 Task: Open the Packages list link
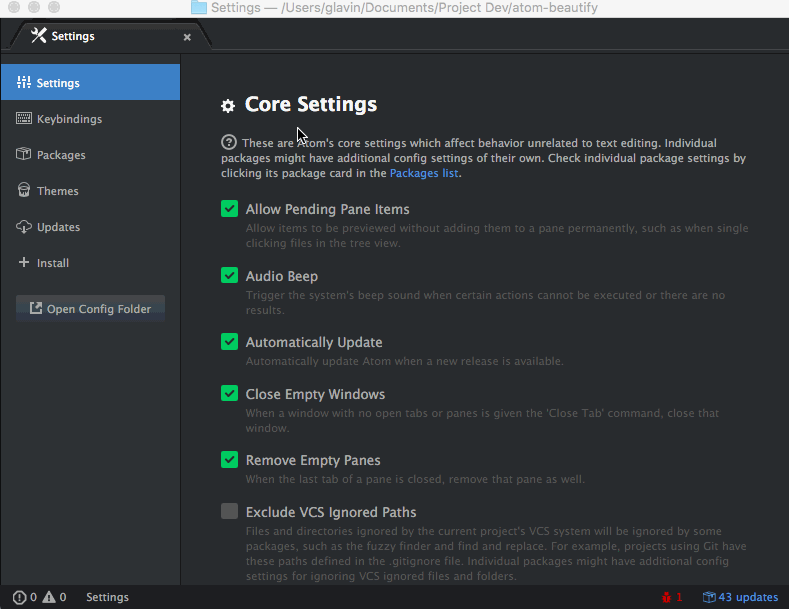pyautogui.click(x=424, y=173)
